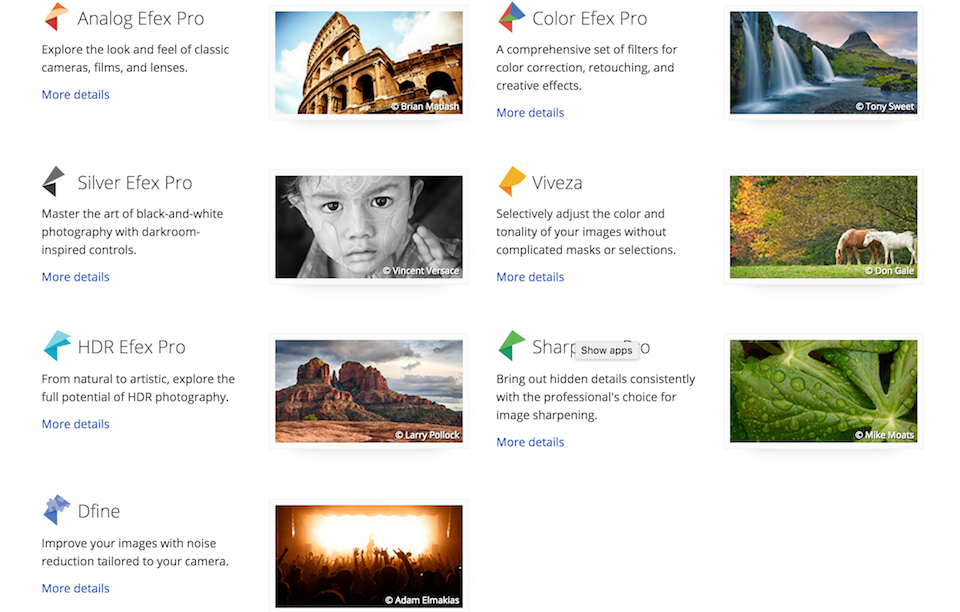View More details for Viveza
The width and height of the screenshot is (960, 612).
[x=530, y=277]
